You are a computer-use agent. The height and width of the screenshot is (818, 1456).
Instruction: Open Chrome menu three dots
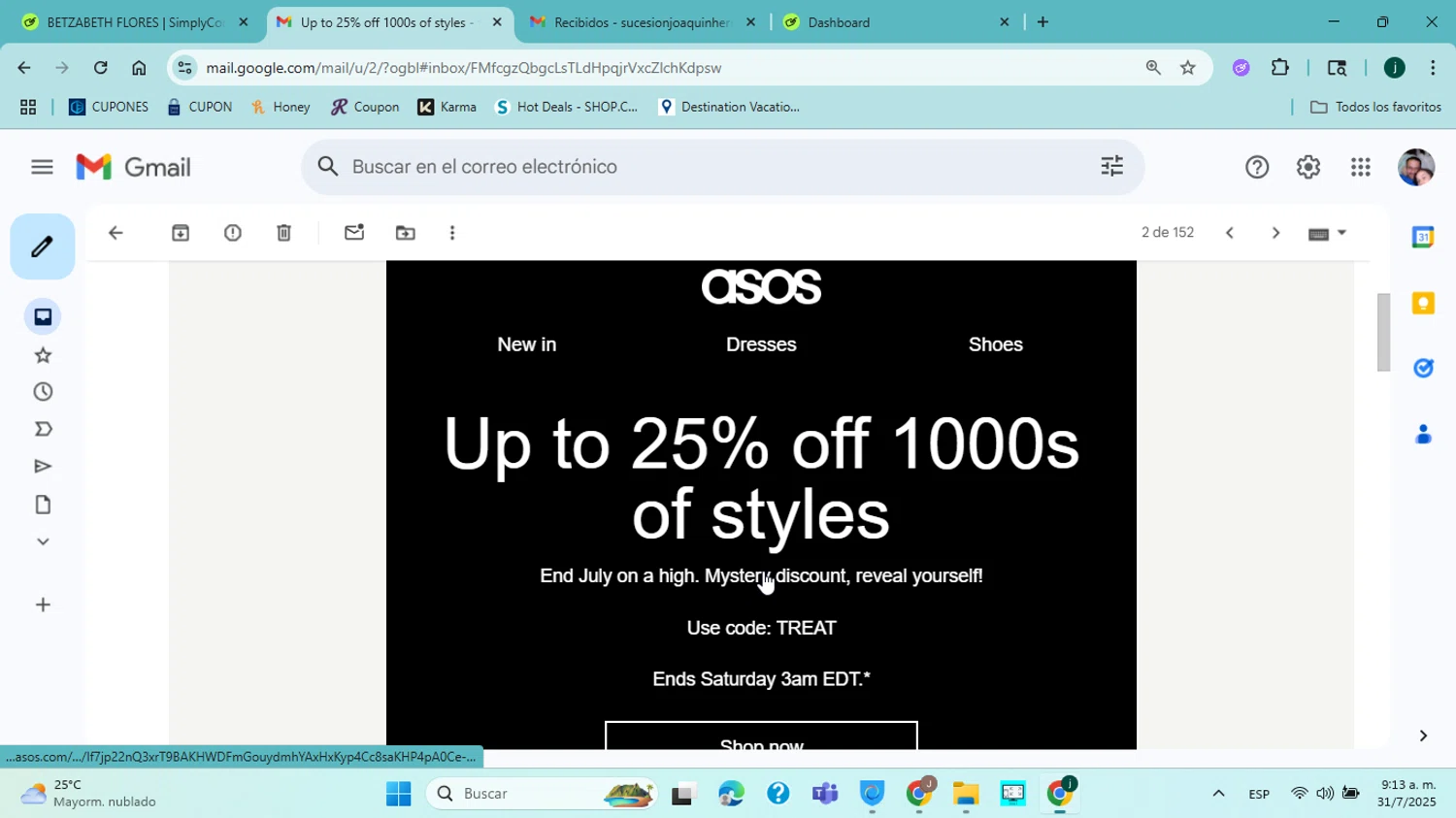(1433, 68)
